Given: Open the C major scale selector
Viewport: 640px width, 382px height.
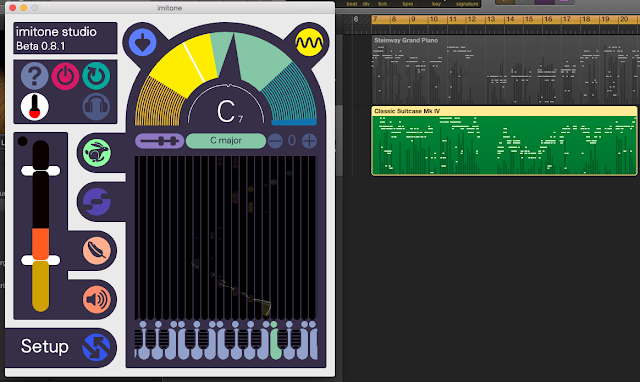Looking at the screenshot, I should 226,141.
